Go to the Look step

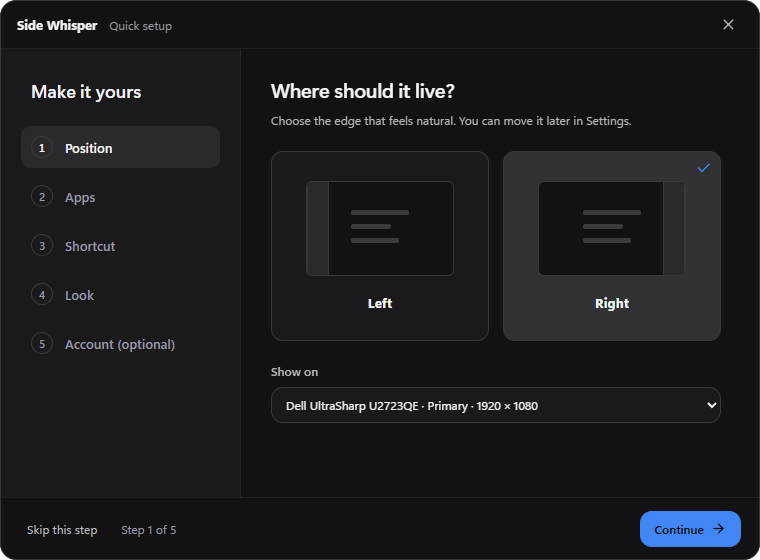point(120,295)
